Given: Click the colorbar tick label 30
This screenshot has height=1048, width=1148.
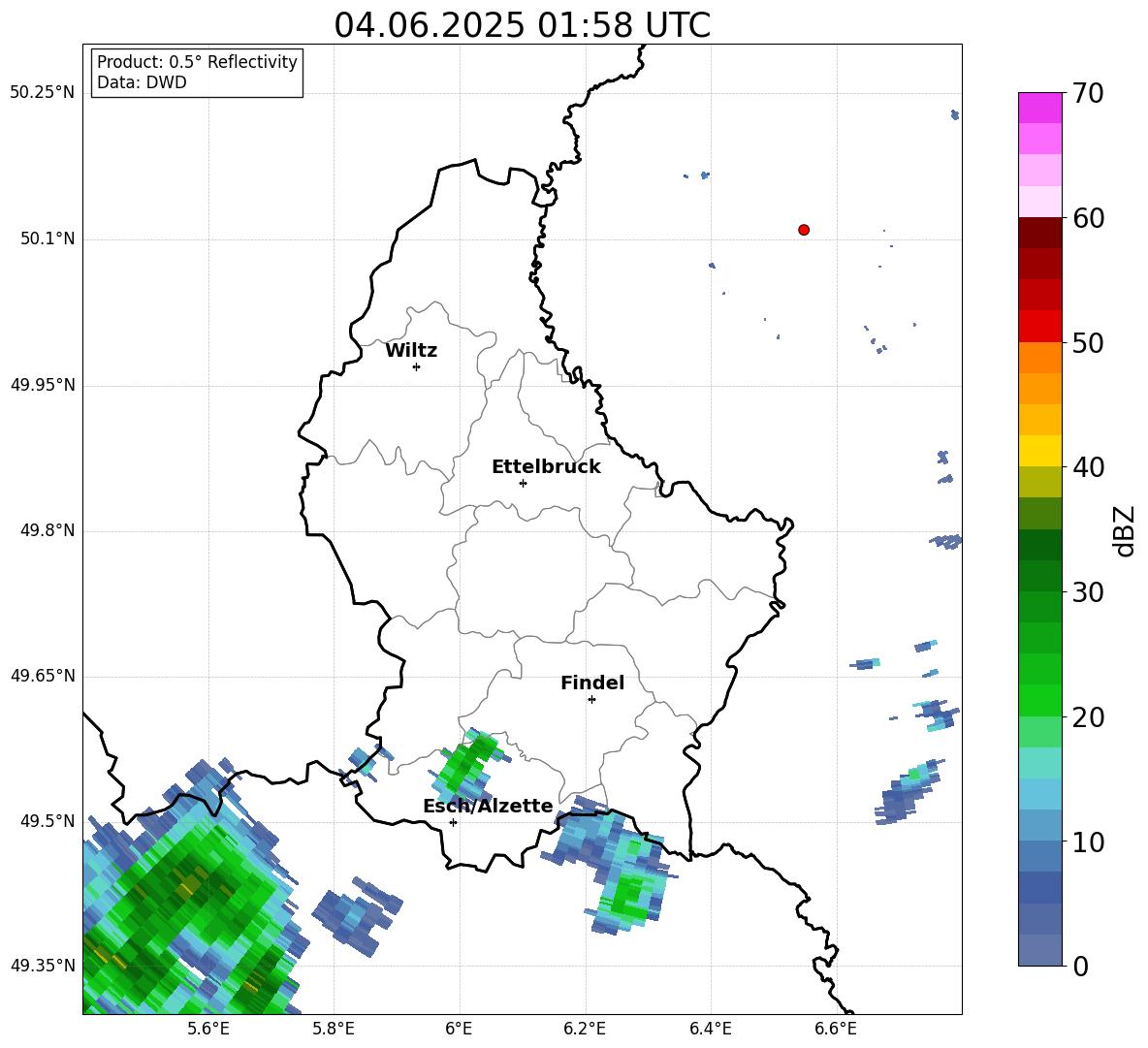Looking at the screenshot, I should pos(1088,592).
